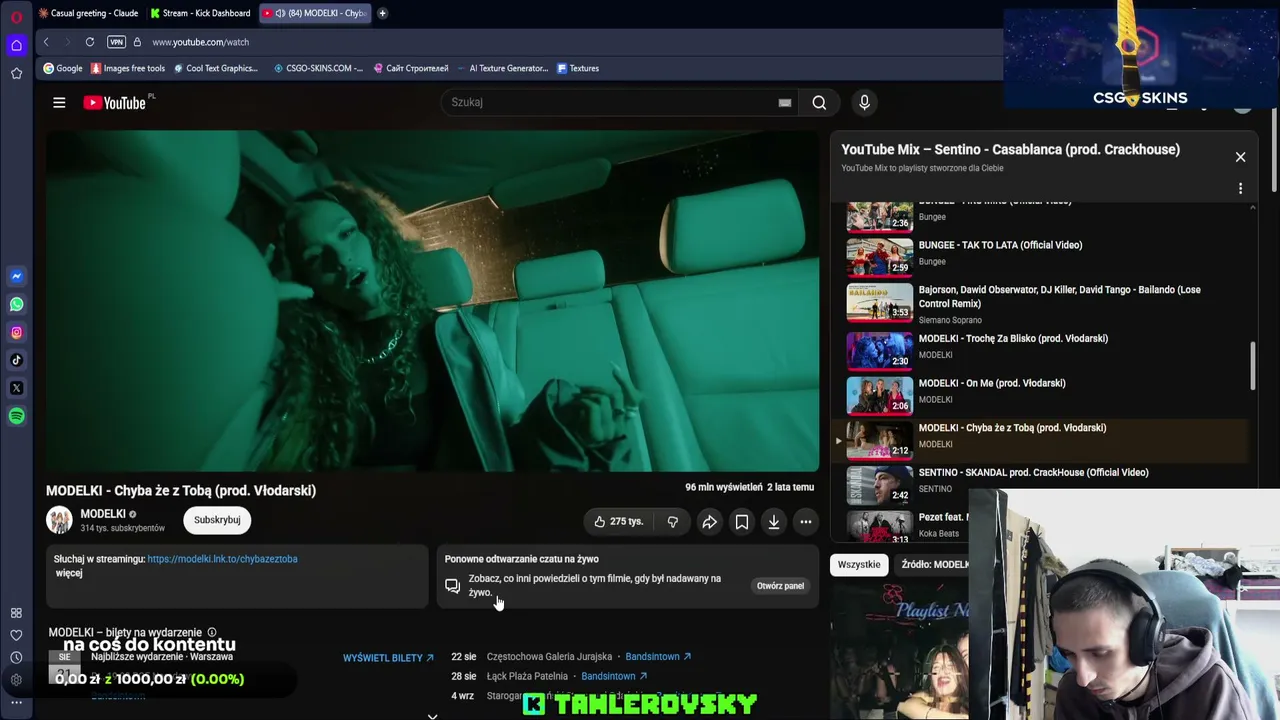Expand the description with więcej
The image size is (1280, 720).
pyautogui.click(x=69, y=573)
